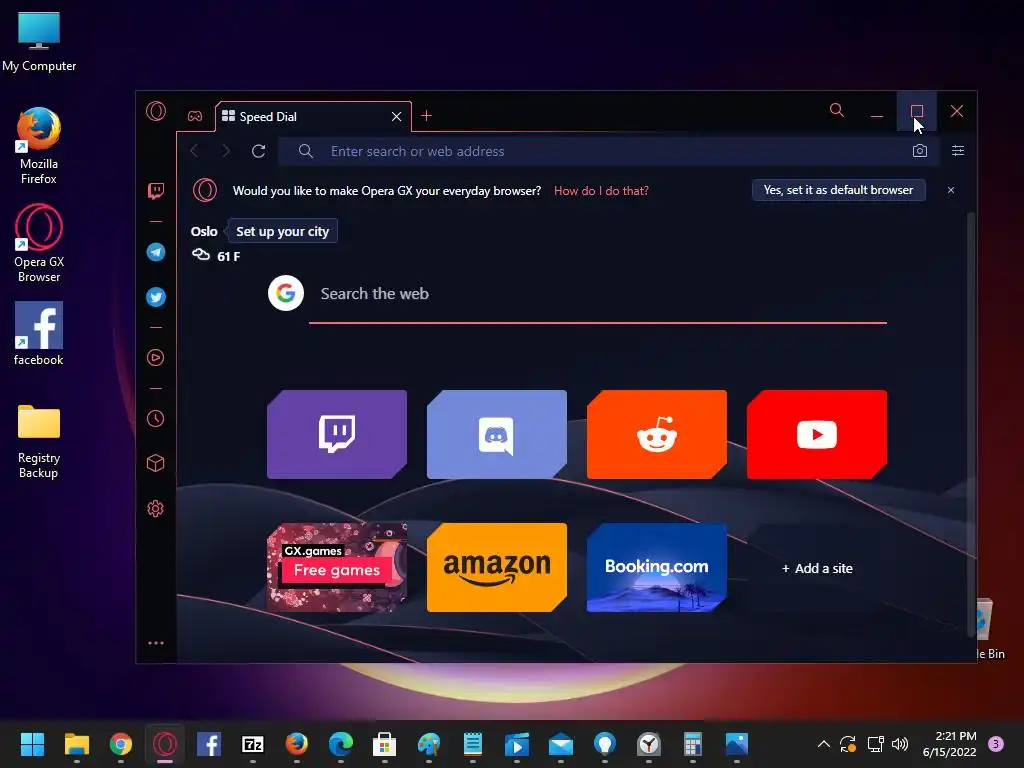This screenshot has width=1024, height=768.
Task: Open Extensions cube icon in sidebar
Action: pos(155,463)
